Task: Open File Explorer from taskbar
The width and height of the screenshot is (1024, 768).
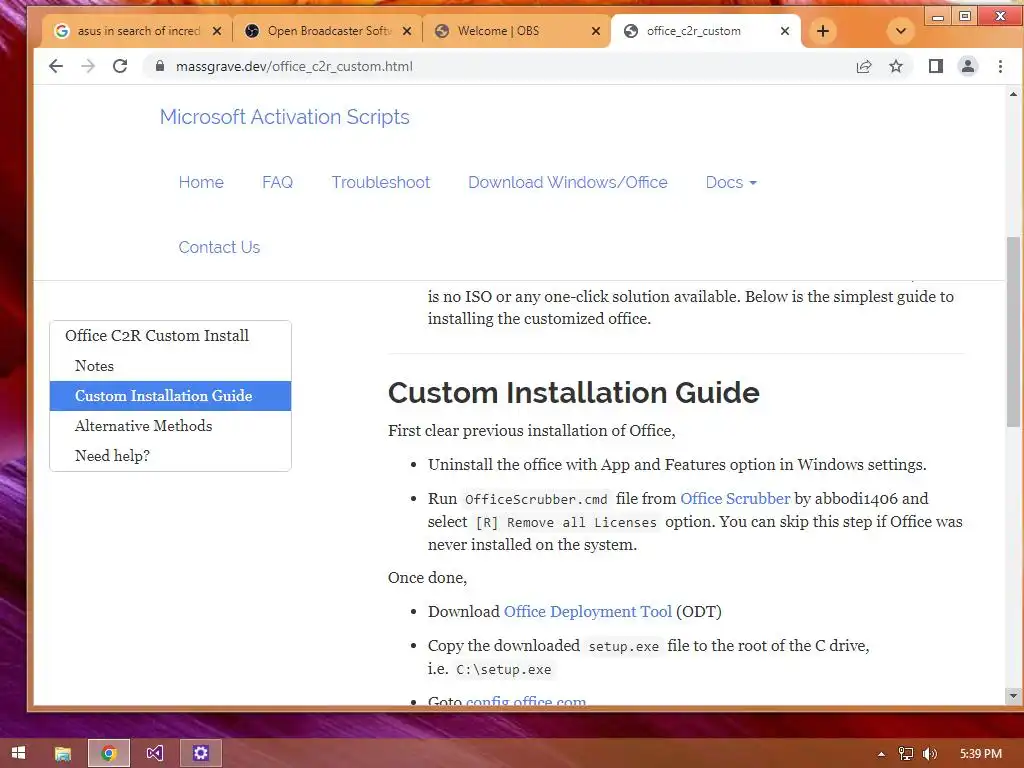Action: 63,753
